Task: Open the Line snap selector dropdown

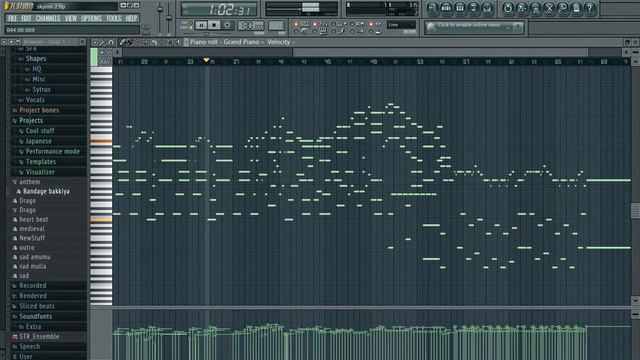Action: coord(401,25)
